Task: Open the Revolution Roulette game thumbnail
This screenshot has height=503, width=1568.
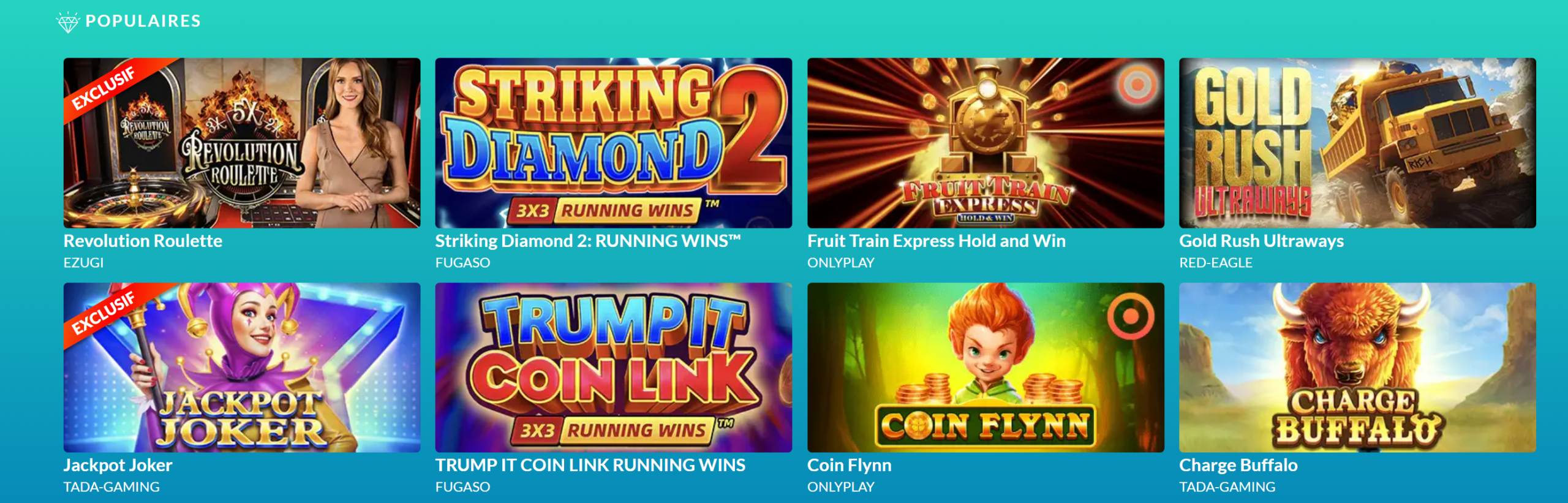Action: [242, 143]
